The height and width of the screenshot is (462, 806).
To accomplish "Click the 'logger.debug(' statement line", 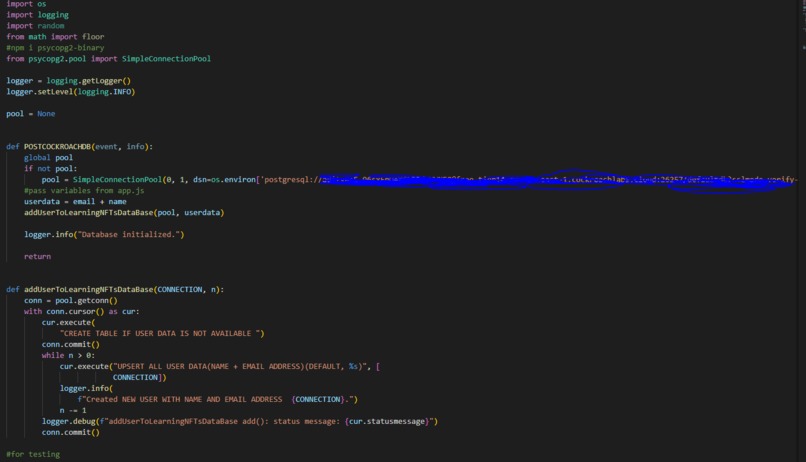I will pyautogui.click(x=240, y=421).
